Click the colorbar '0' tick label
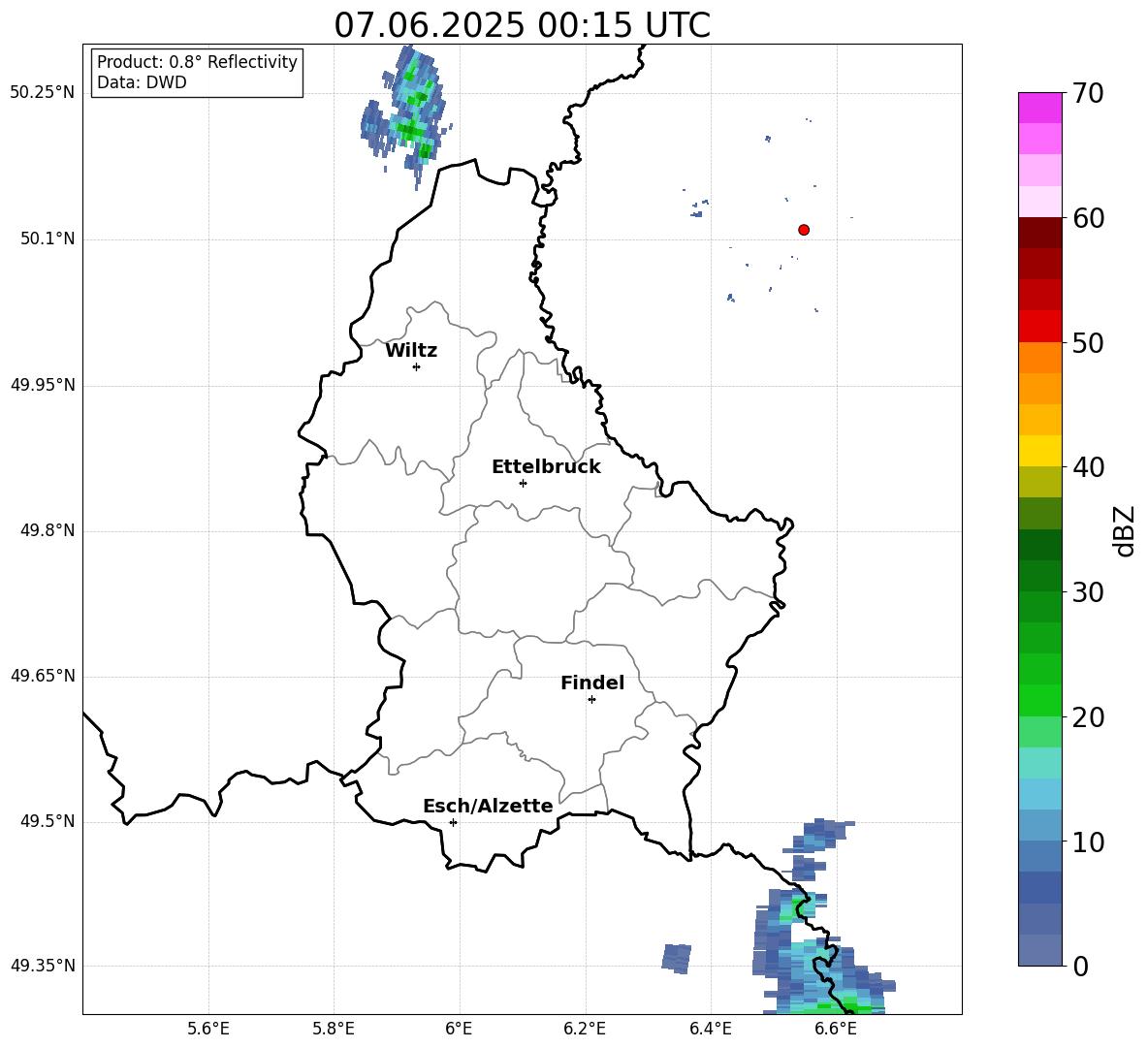 1080,966
